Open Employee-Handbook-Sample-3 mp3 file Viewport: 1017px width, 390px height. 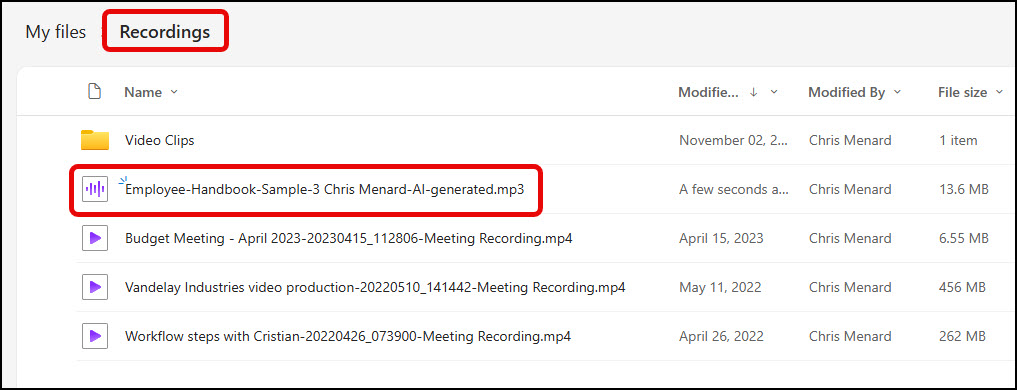coord(324,189)
